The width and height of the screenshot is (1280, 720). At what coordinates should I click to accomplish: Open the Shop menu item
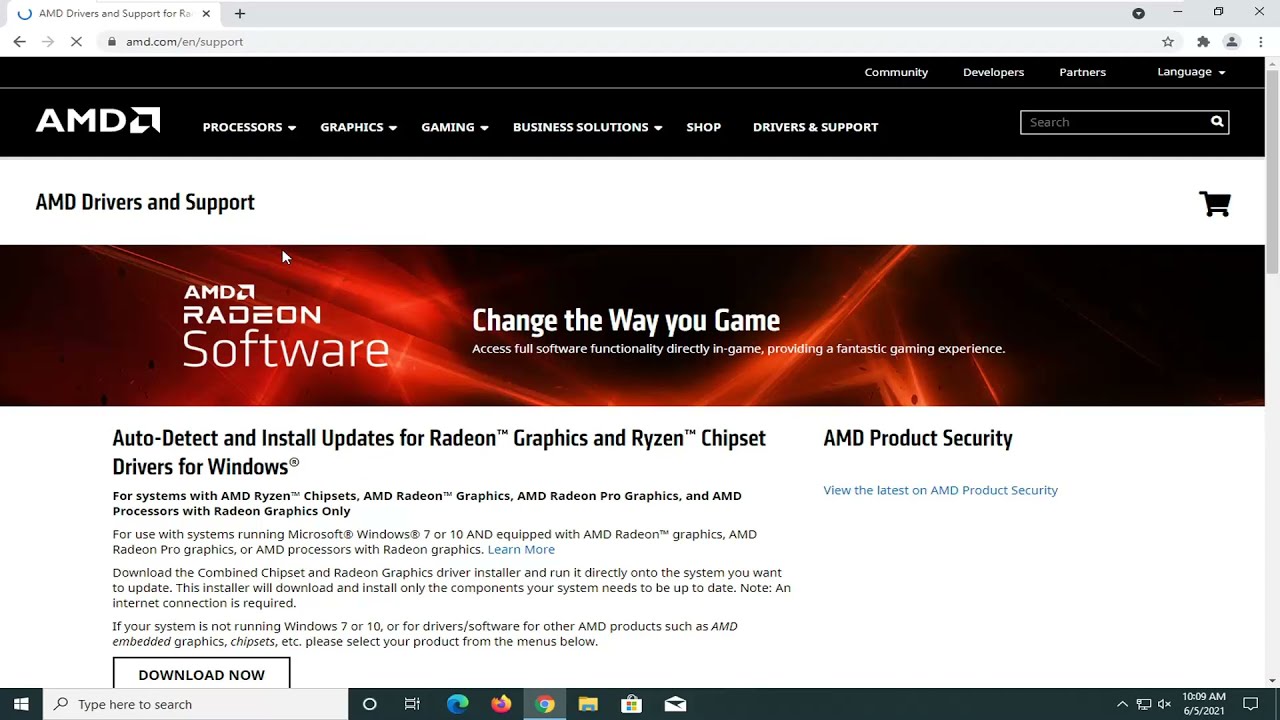tap(703, 127)
